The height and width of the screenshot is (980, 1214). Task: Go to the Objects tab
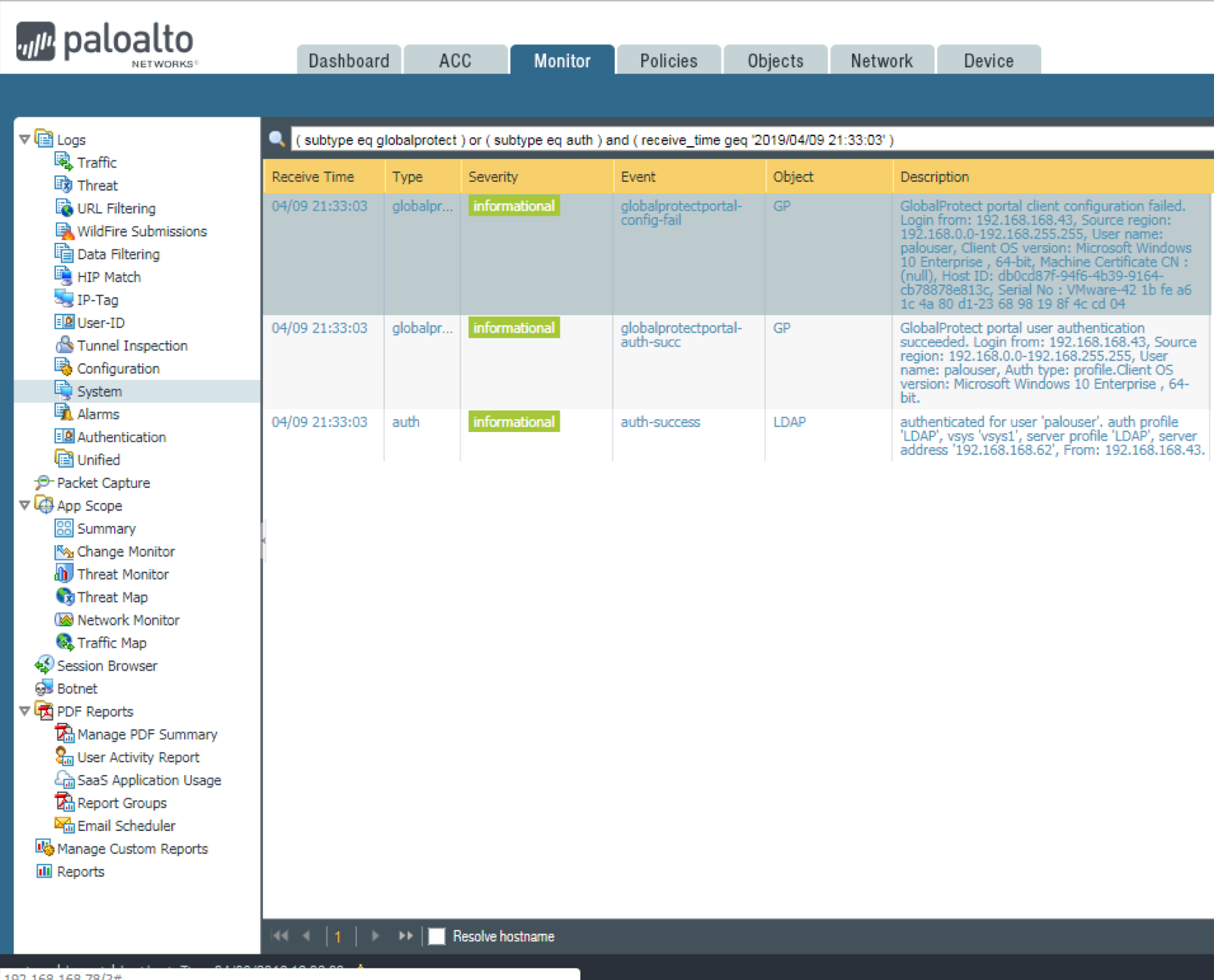(775, 60)
